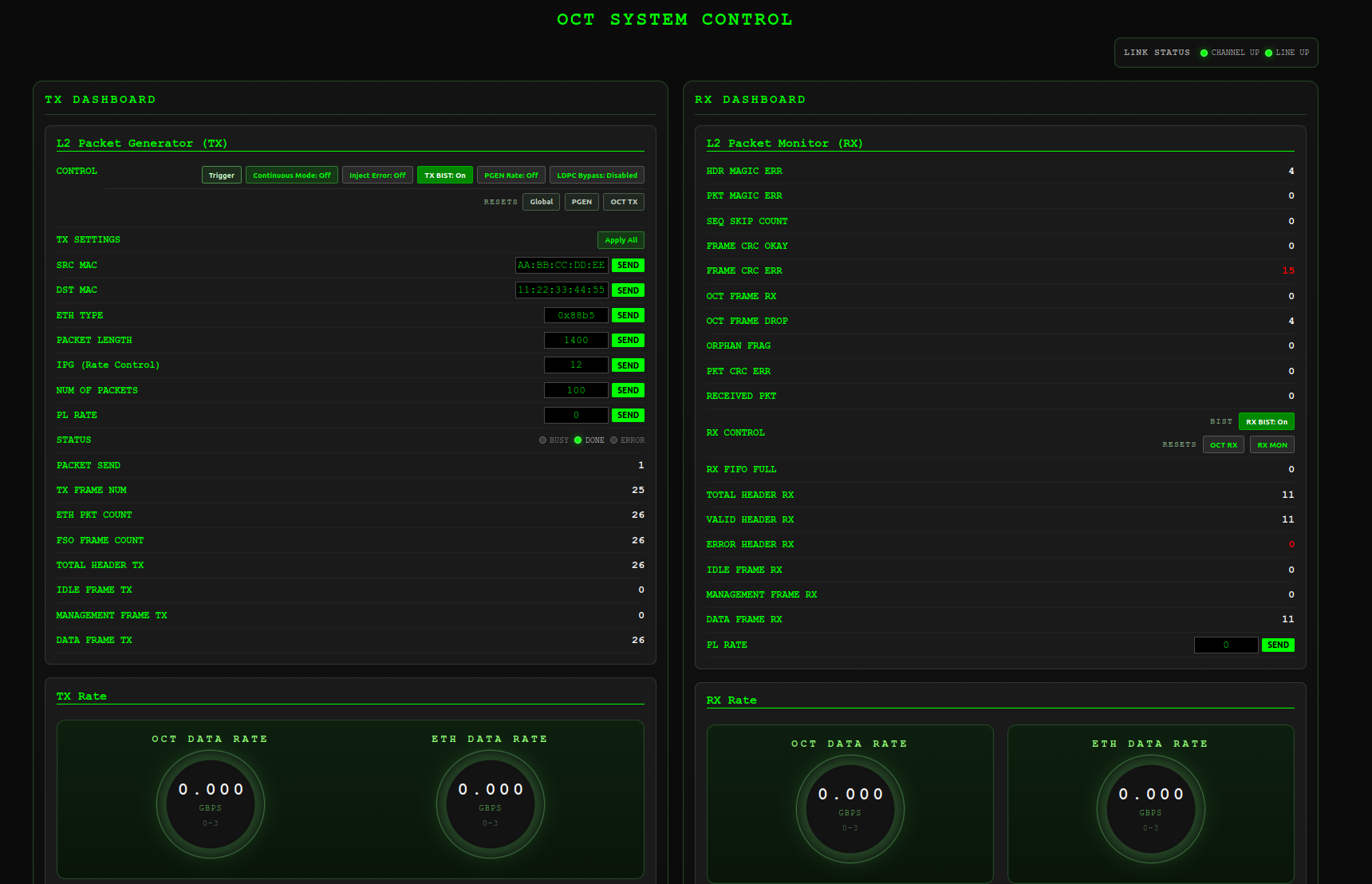
Task: Click the Trigger button
Action: click(x=222, y=175)
